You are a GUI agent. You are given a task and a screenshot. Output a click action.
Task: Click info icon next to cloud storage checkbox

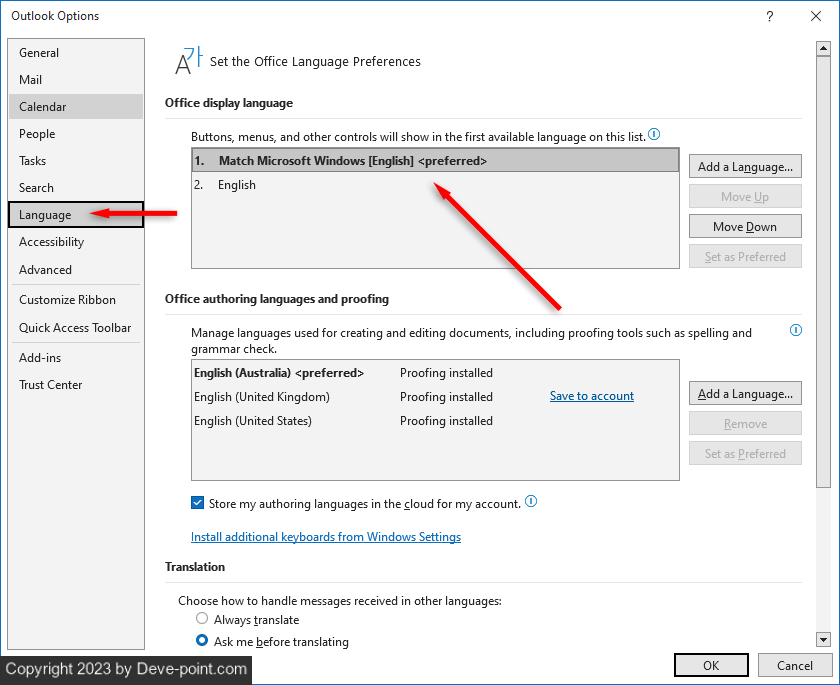point(531,502)
